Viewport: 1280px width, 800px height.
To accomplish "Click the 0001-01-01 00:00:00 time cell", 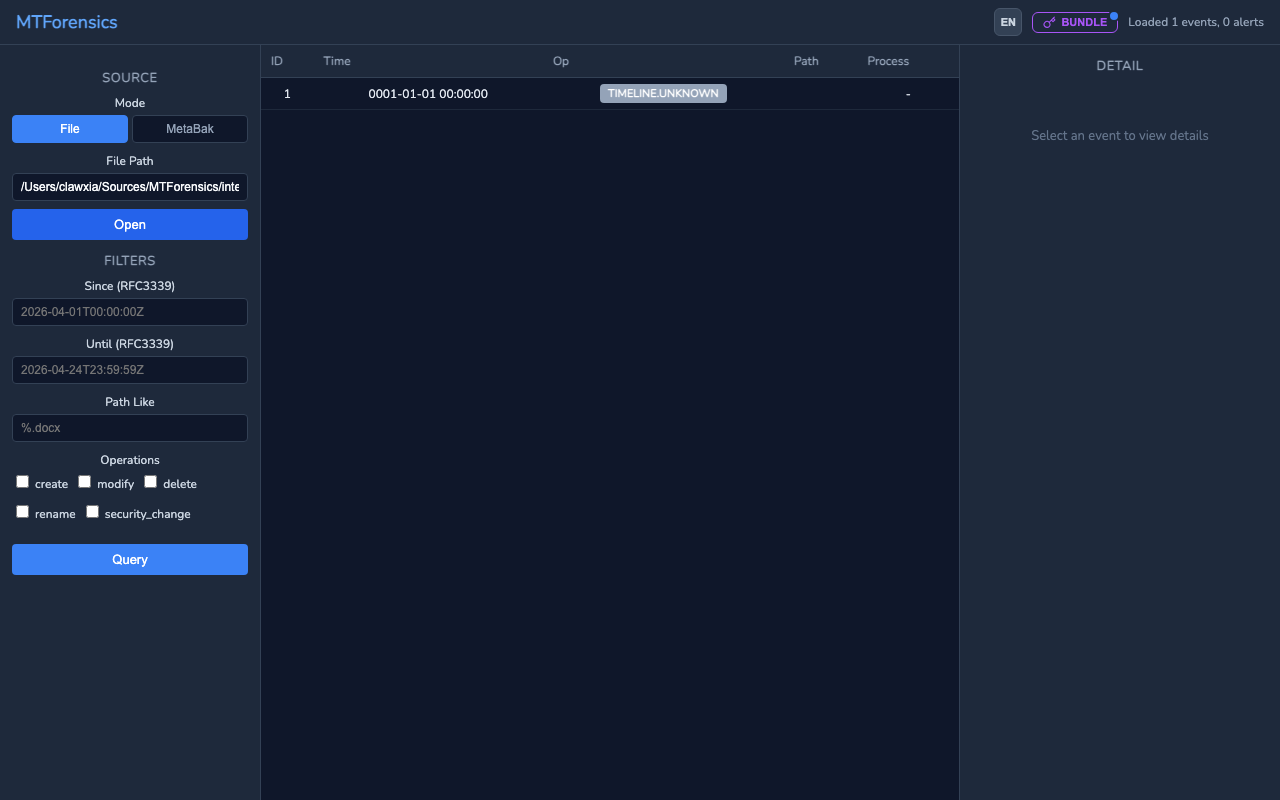I will tap(428, 94).
